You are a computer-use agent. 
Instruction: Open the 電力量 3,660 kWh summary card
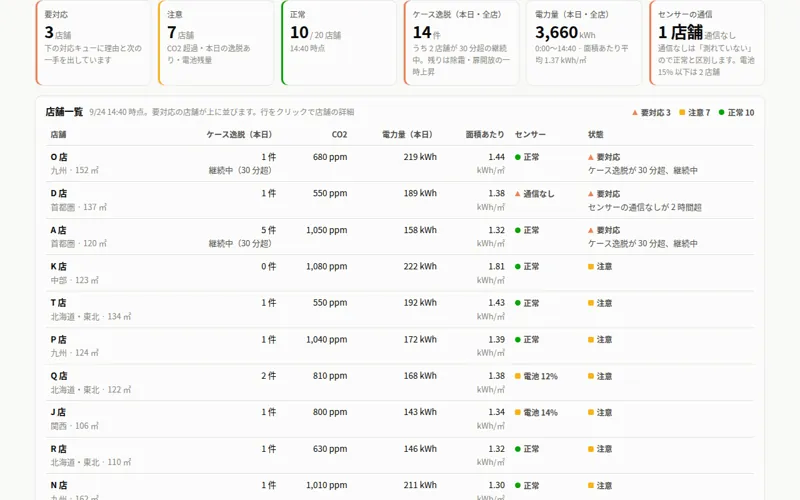pyautogui.click(x=584, y=43)
